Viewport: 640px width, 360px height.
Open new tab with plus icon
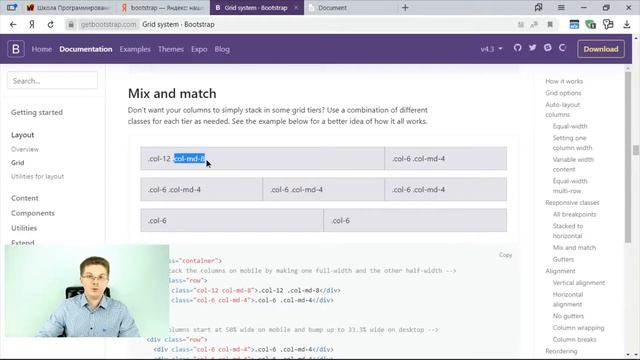click(x=405, y=8)
